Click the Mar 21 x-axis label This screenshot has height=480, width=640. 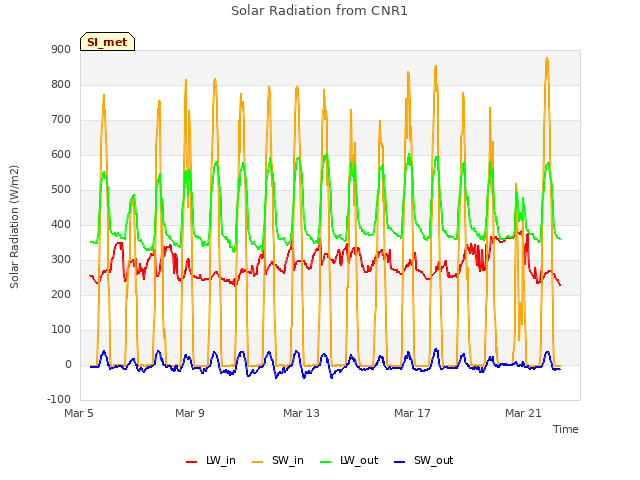coord(523,413)
